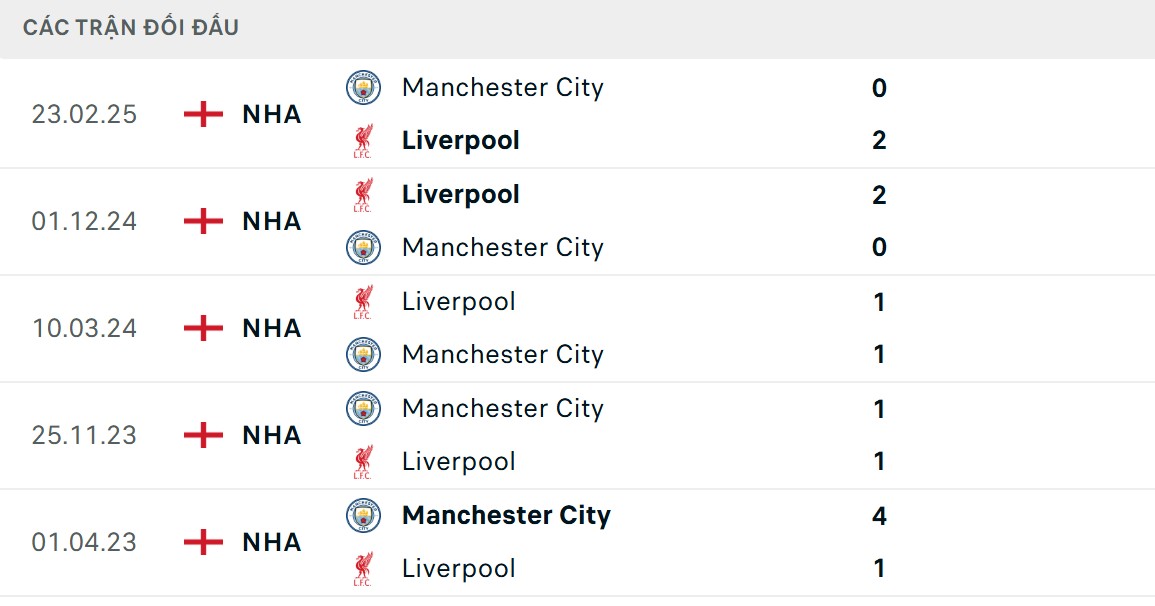This screenshot has width=1155, height=606.
Task: Click the score 2 next to Liverpool in the top match
Action: point(878,140)
